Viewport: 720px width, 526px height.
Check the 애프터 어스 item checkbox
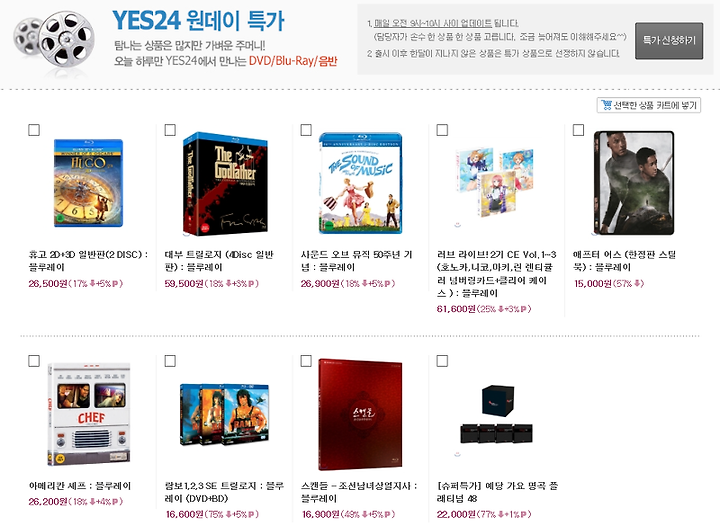coord(579,130)
